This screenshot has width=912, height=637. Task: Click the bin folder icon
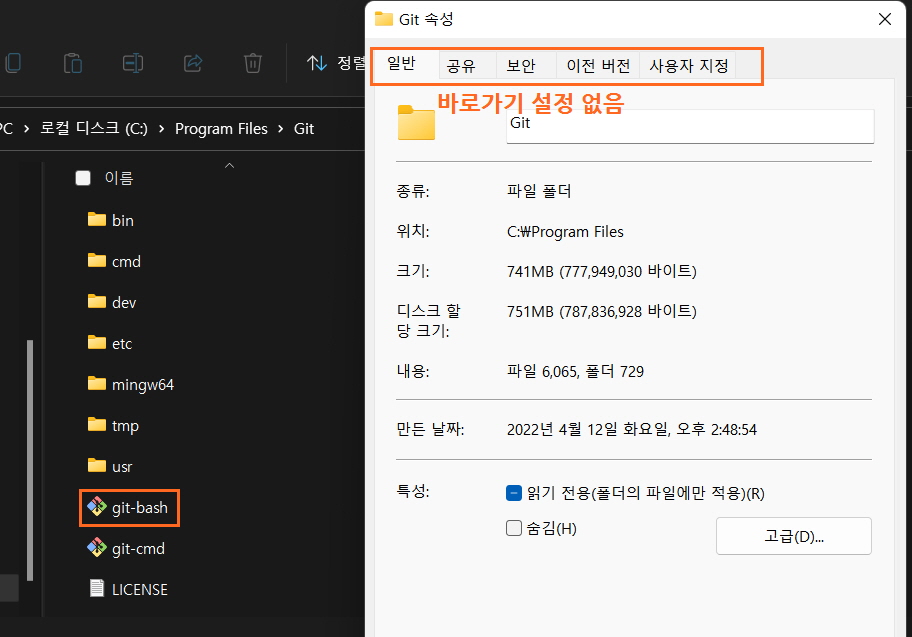pyautogui.click(x=97, y=219)
